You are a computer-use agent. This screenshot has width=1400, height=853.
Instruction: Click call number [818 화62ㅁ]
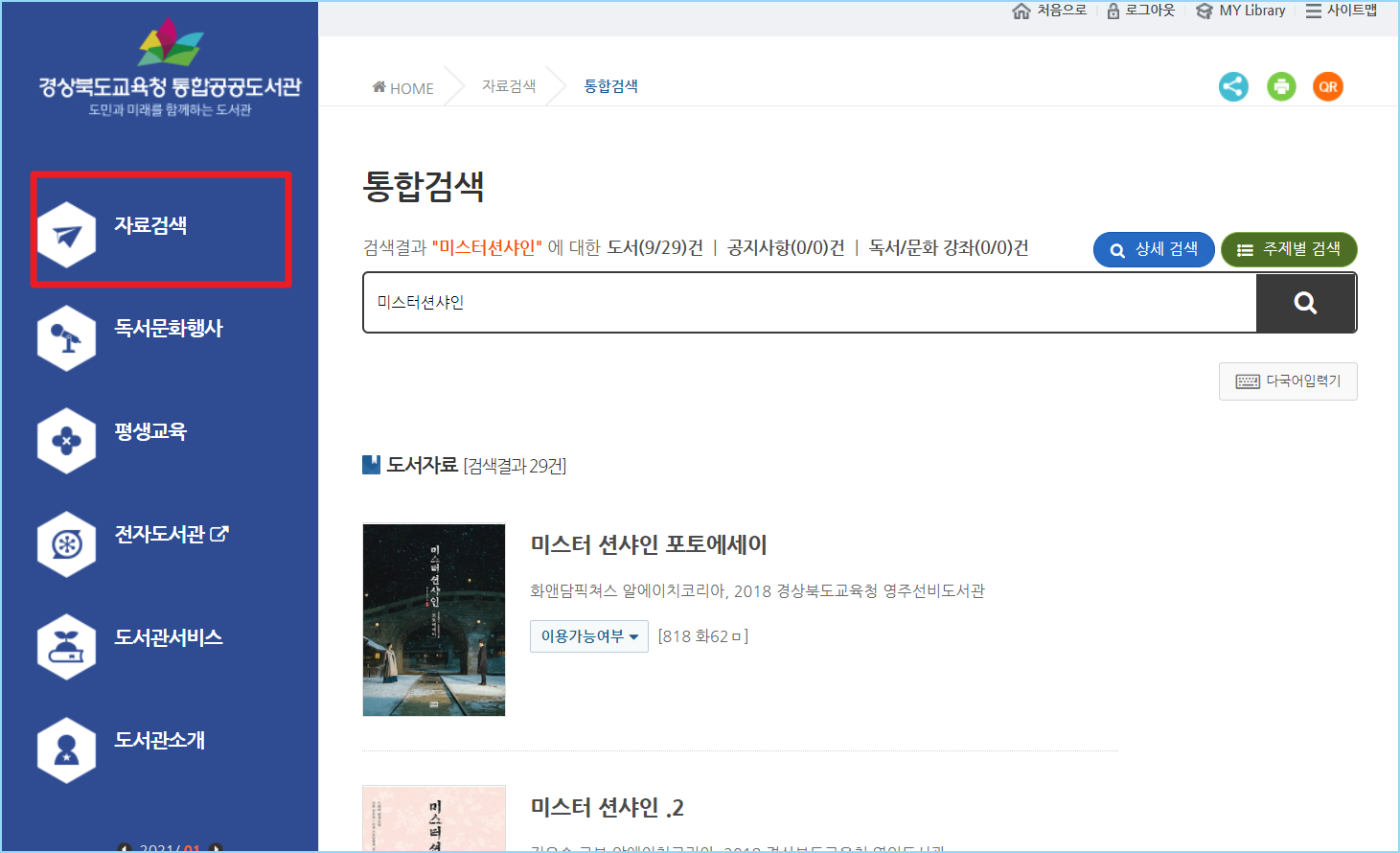(703, 636)
